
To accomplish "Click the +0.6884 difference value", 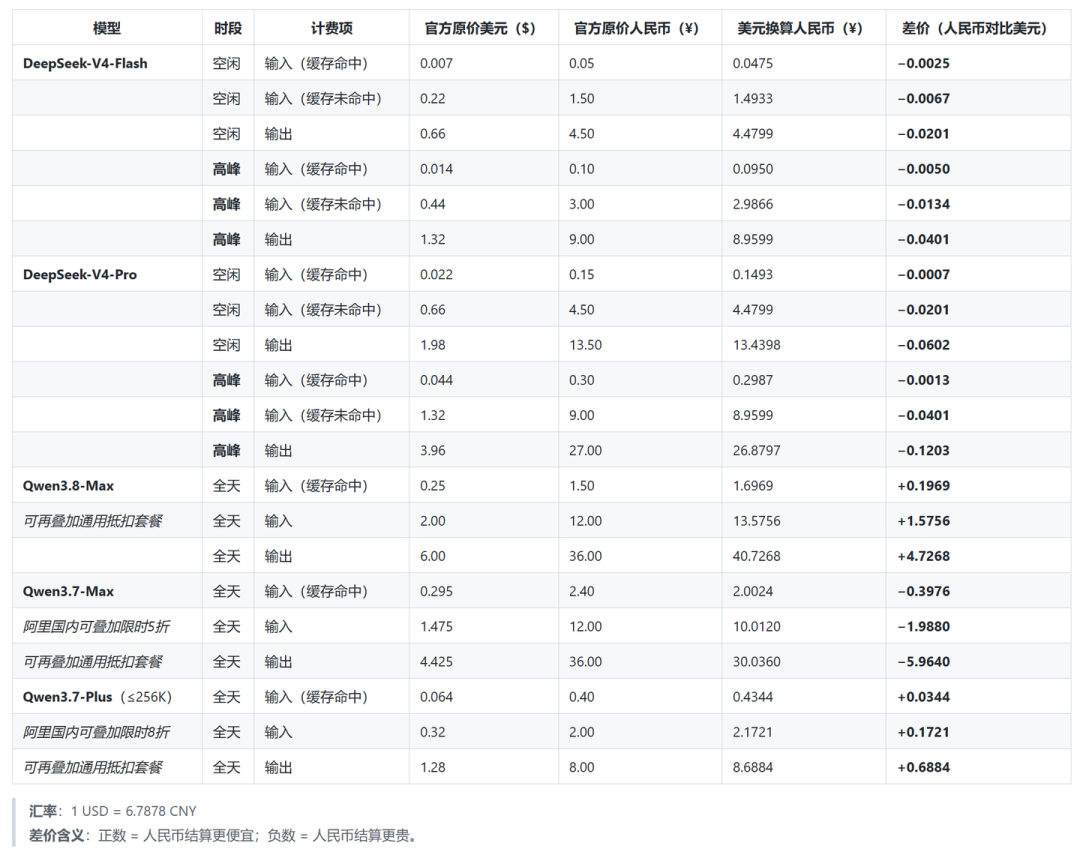I will [x=924, y=767].
